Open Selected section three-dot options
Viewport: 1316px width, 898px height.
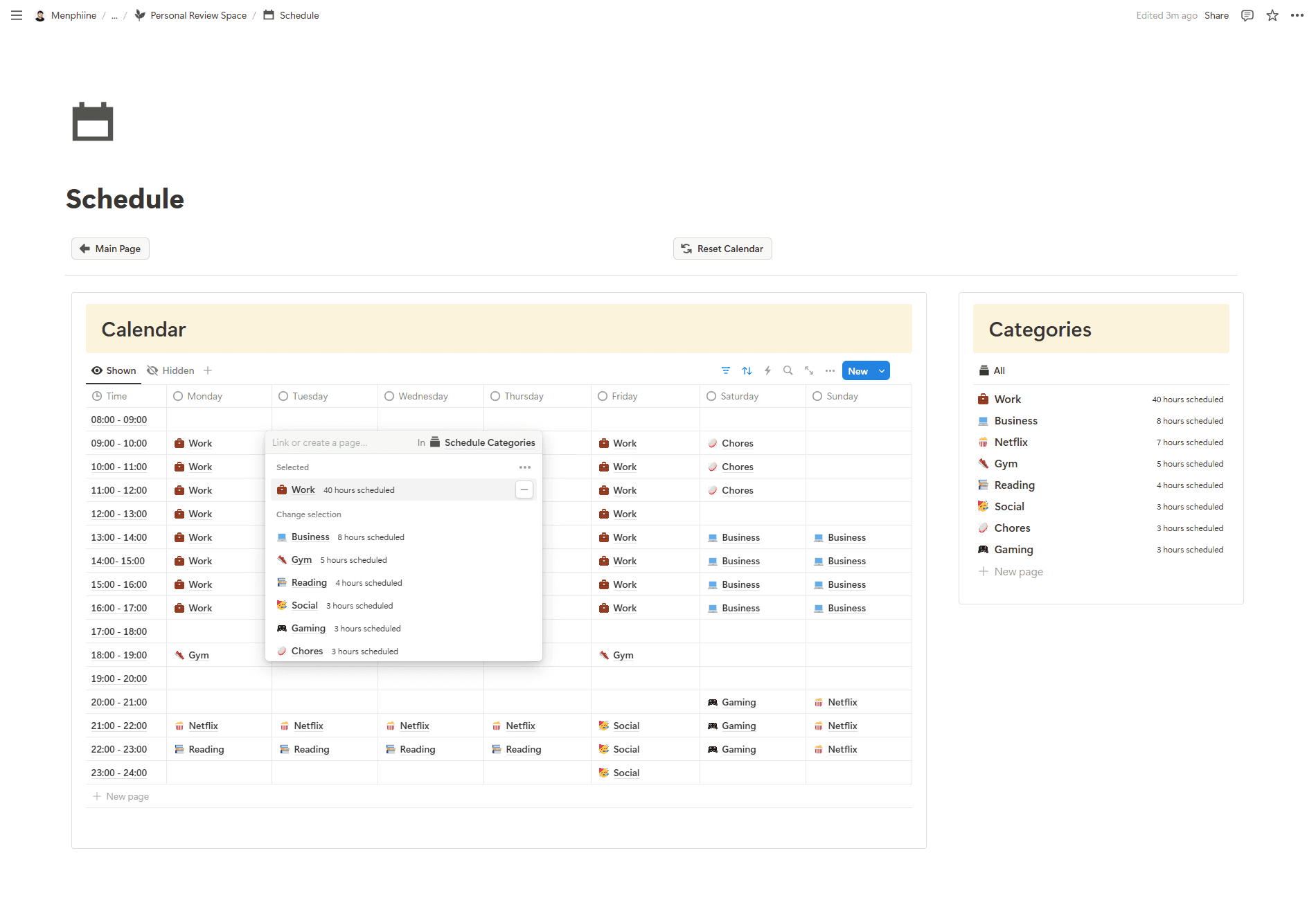point(525,467)
